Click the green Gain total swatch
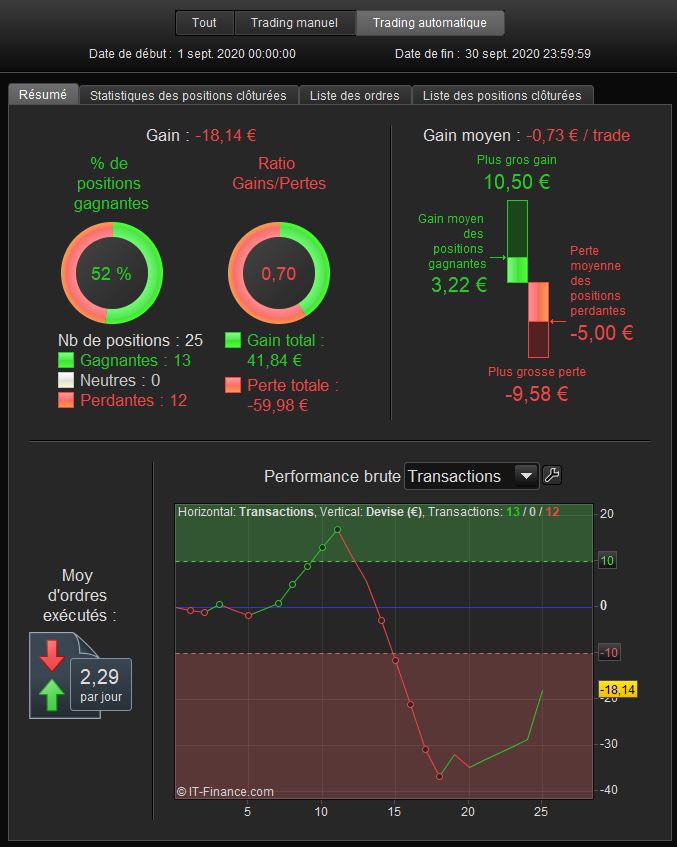 pyautogui.click(x=233, y=340)
